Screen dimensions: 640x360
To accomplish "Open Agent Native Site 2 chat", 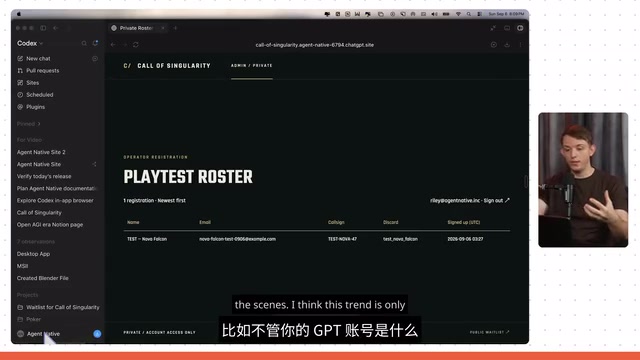I will (x=41, y=152).
